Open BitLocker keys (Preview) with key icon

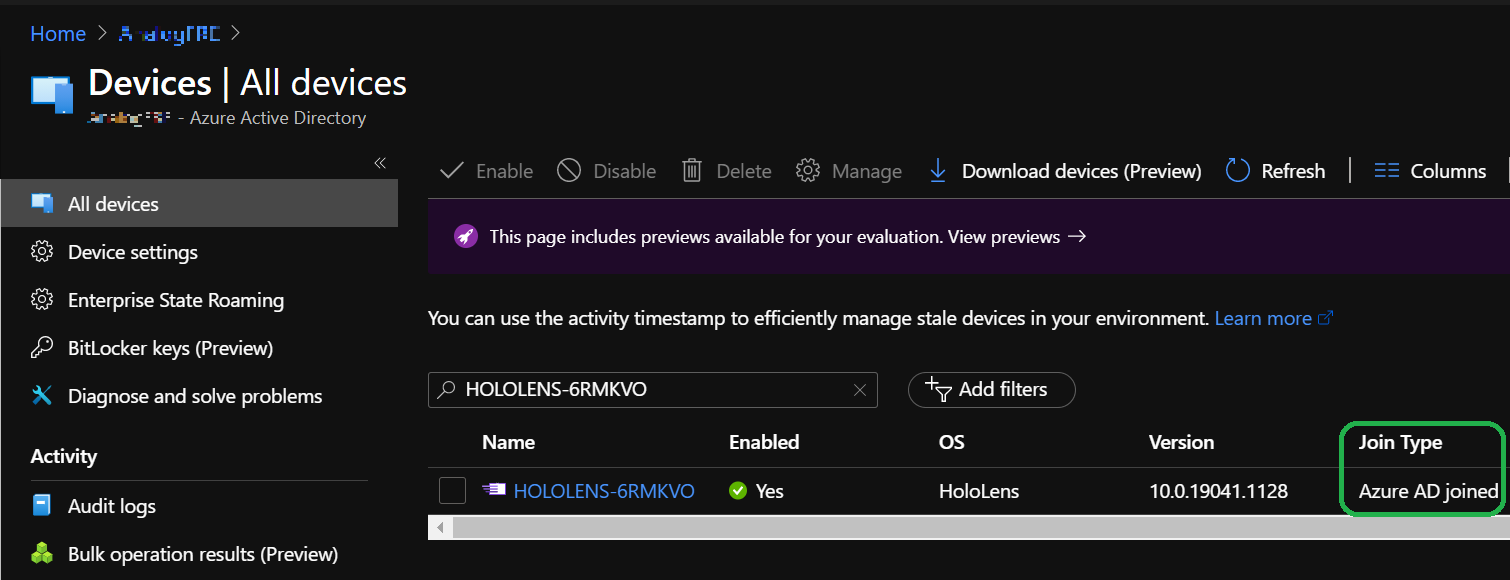pos(41,347)
